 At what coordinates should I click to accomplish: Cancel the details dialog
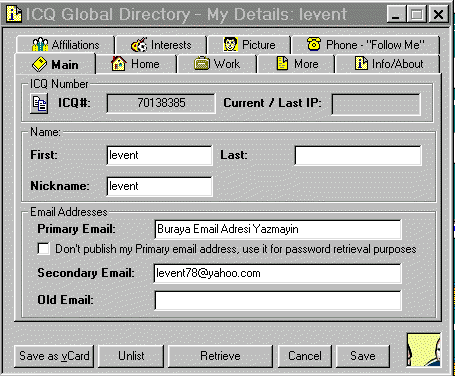point(305,356)
